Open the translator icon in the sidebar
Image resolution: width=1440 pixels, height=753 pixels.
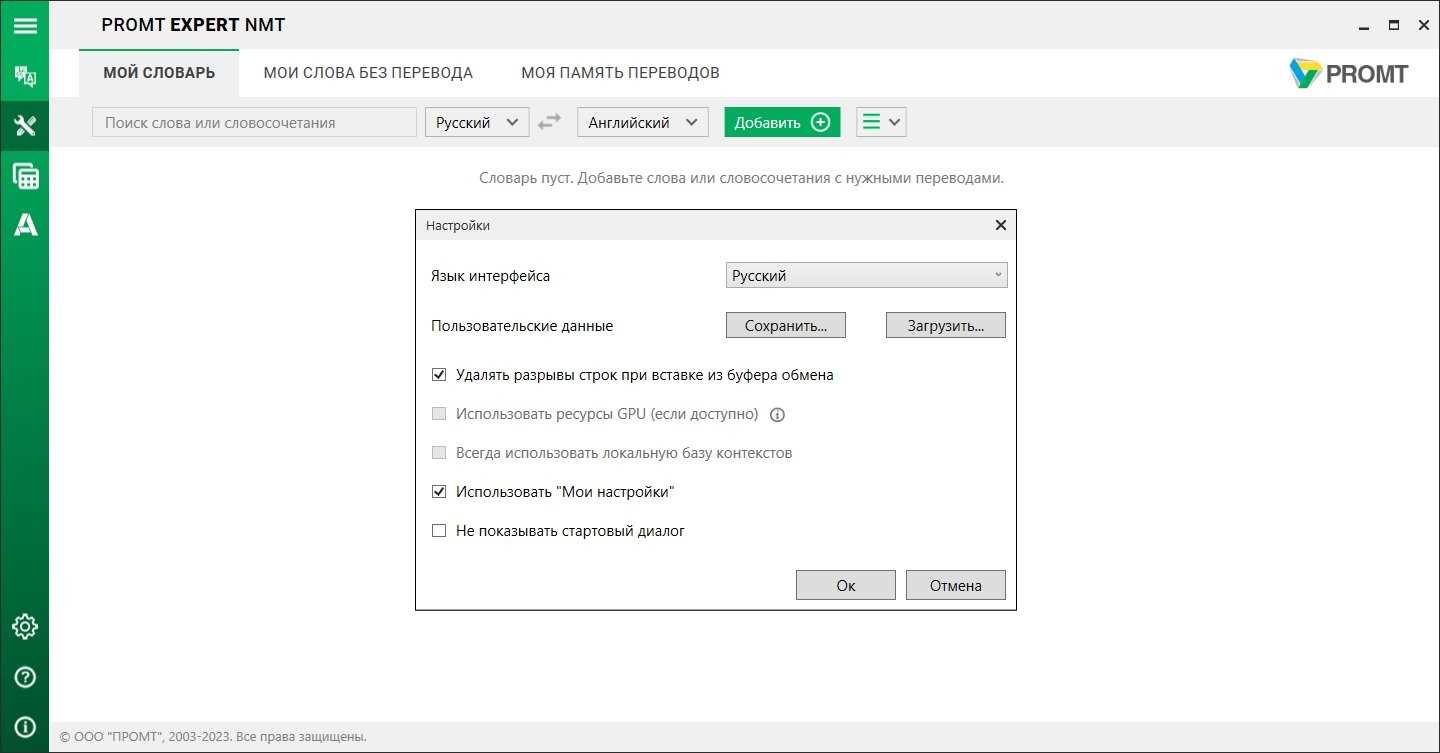pos(25,76)
